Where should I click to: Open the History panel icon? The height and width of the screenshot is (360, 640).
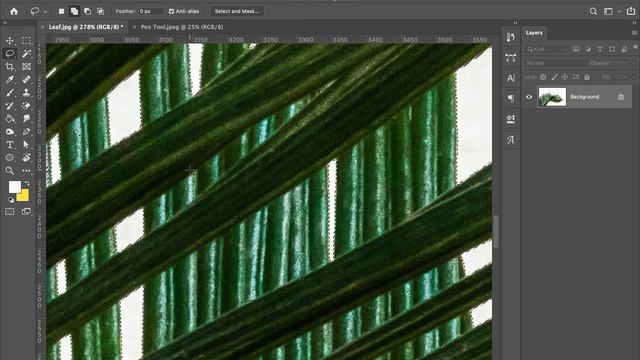point(511,38)
